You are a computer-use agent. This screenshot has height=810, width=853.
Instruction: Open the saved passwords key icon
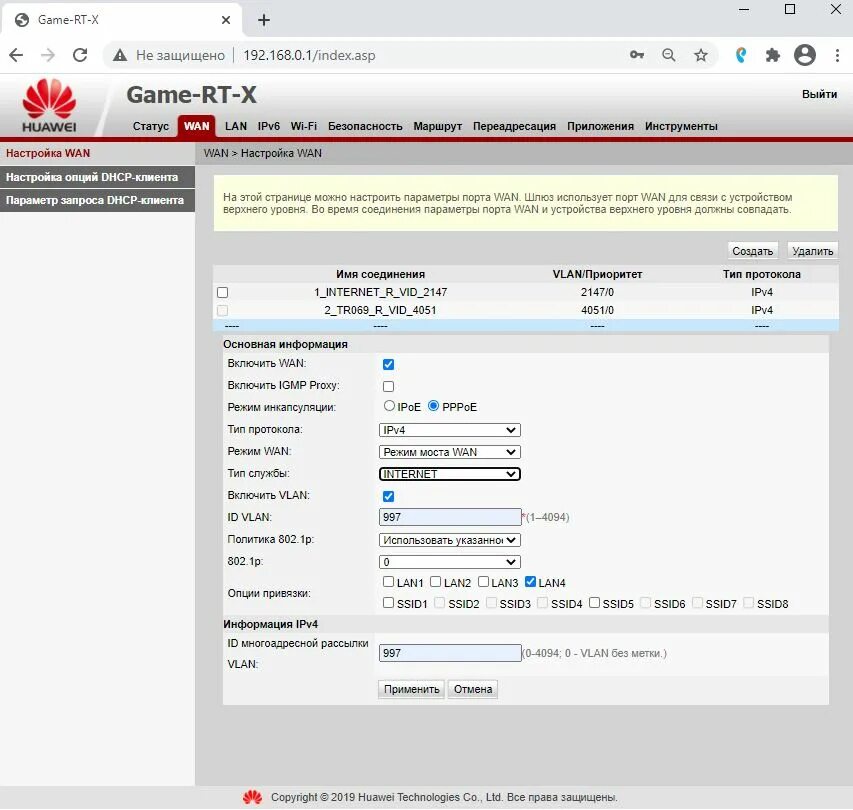636,55
